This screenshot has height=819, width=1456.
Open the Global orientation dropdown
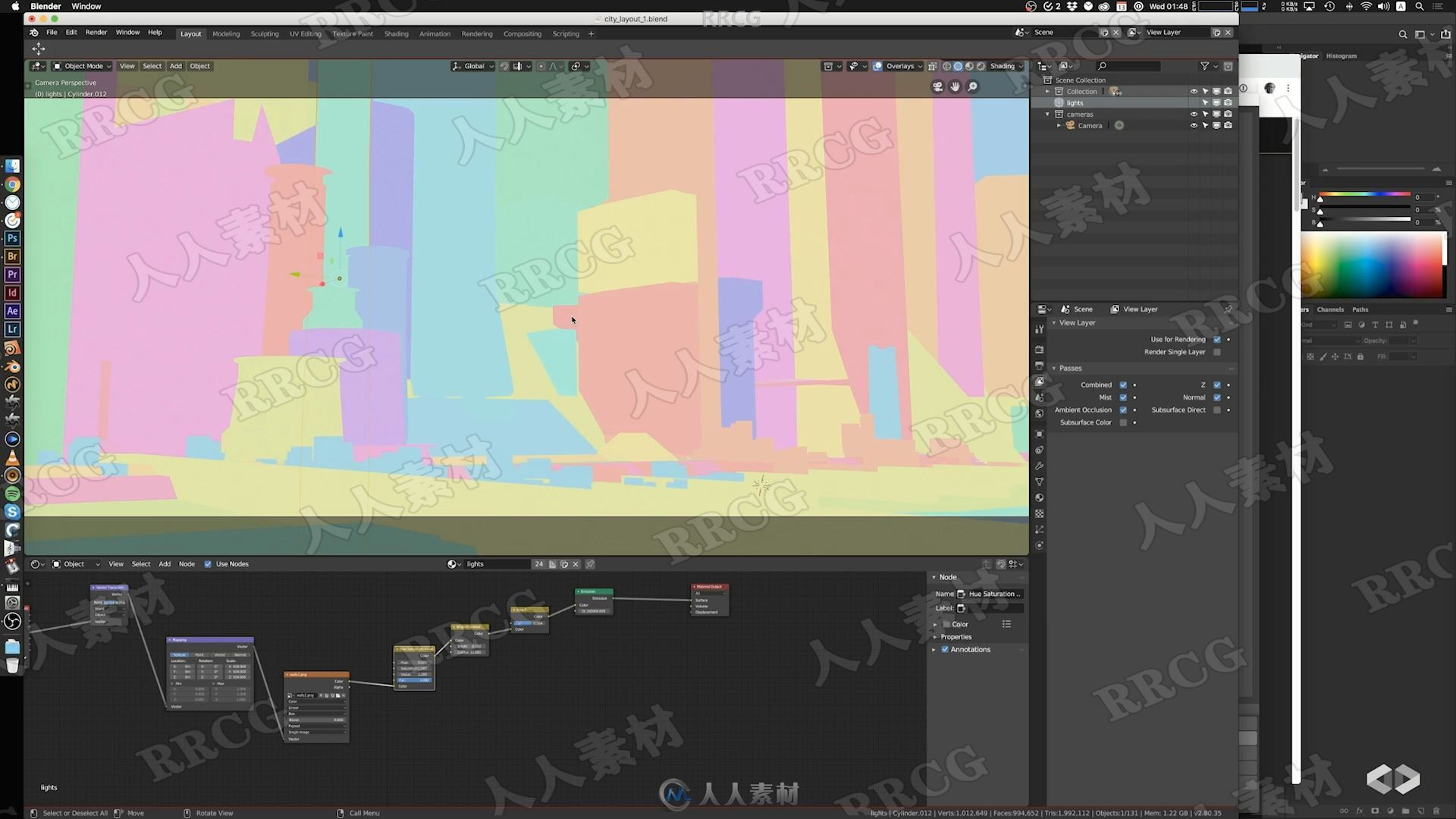(x=473, y=66)
